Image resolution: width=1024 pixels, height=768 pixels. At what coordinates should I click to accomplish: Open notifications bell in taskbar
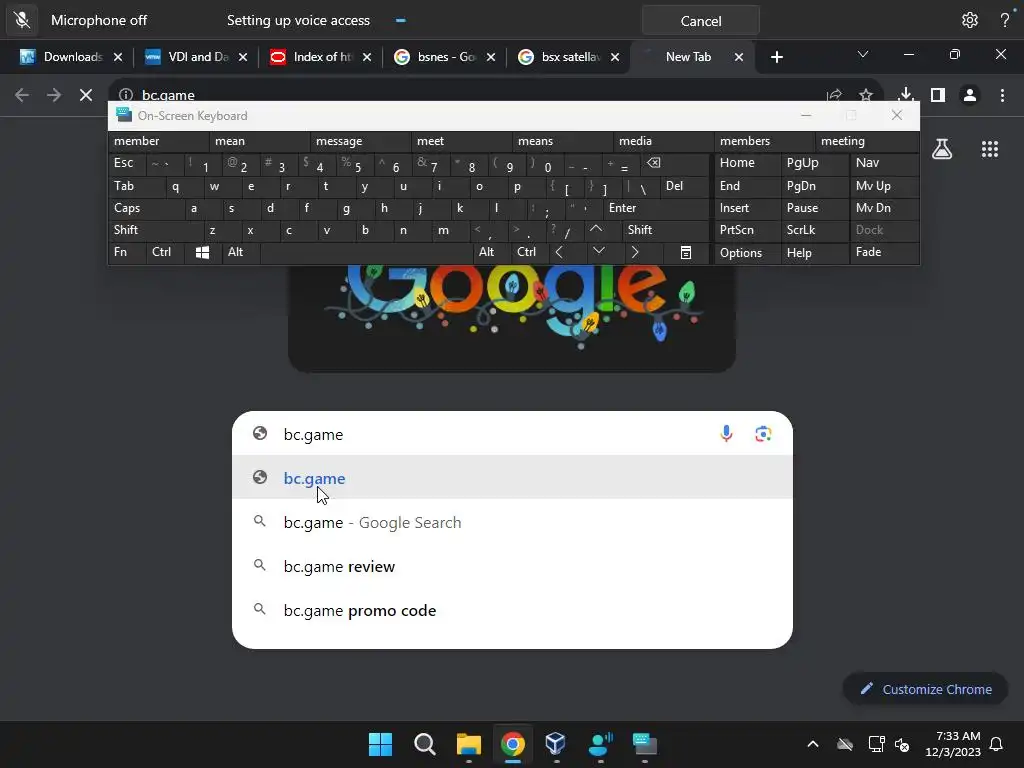coord(996,744)
